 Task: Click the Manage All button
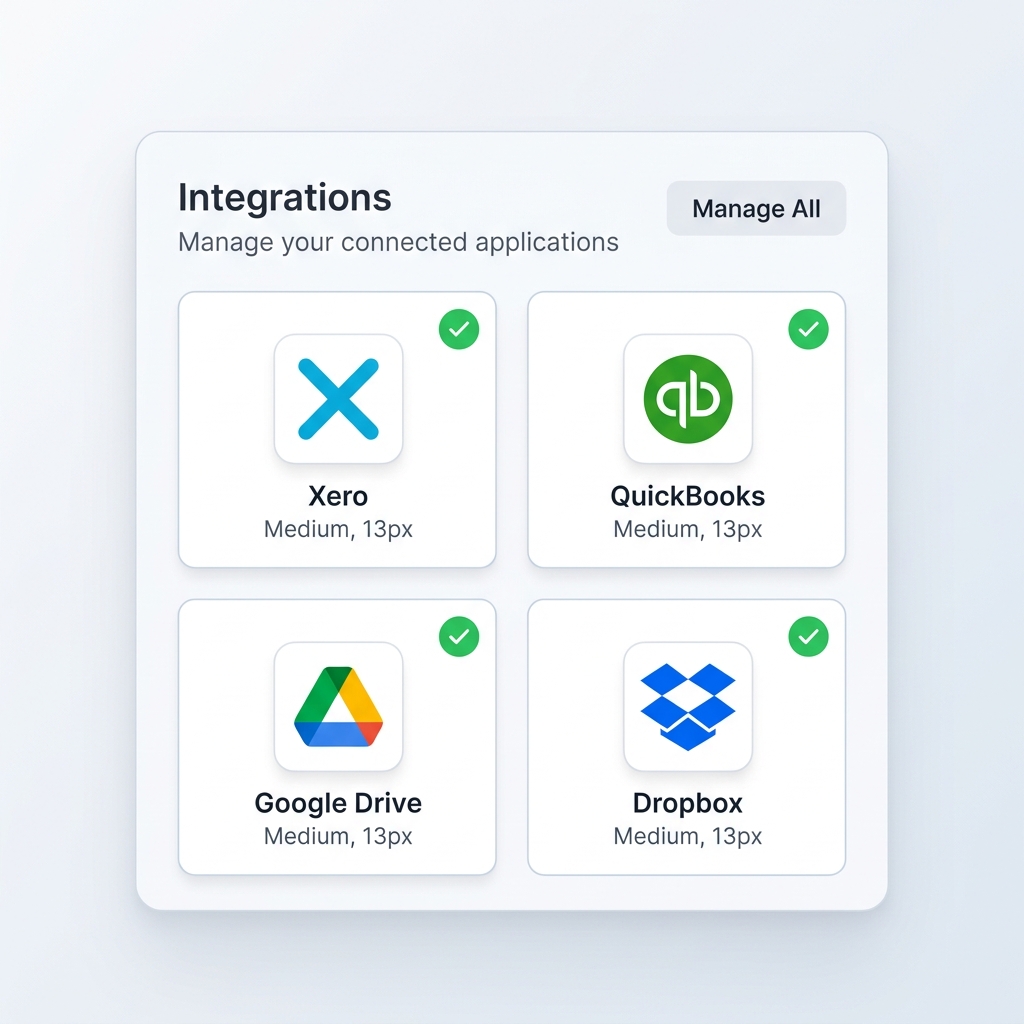(x=756, y=208)
